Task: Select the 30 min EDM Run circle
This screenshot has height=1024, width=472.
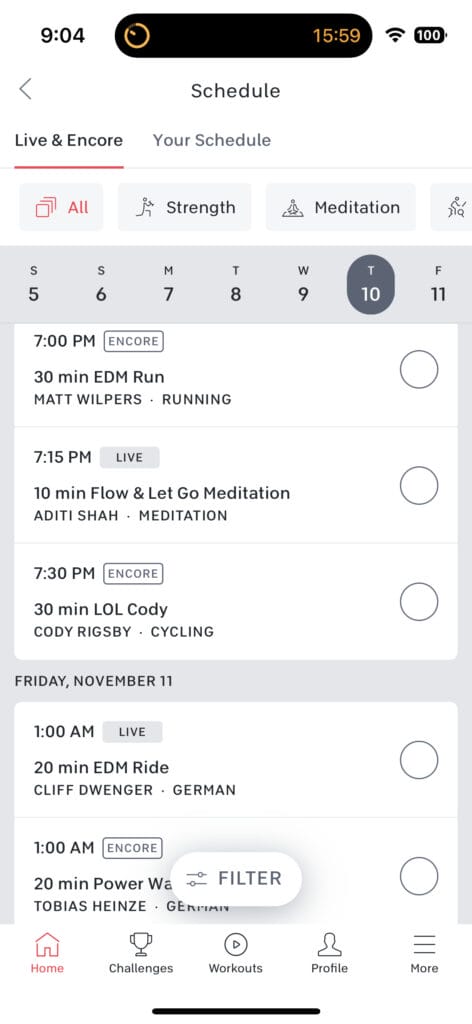Action: click(x=418, y=369)
